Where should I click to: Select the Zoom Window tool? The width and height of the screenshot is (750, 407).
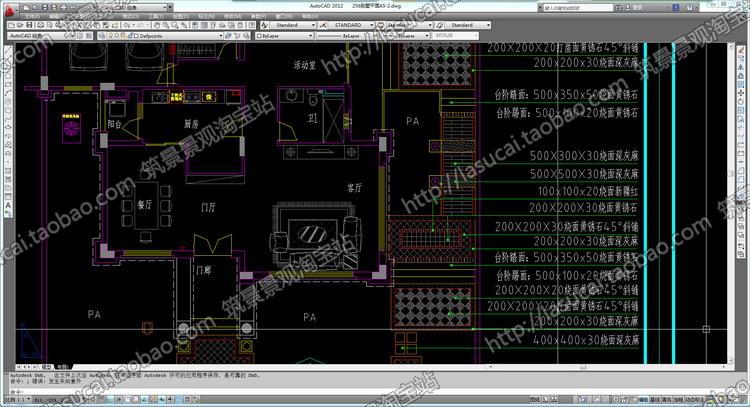pyautogui.click(x=175, y=25)
